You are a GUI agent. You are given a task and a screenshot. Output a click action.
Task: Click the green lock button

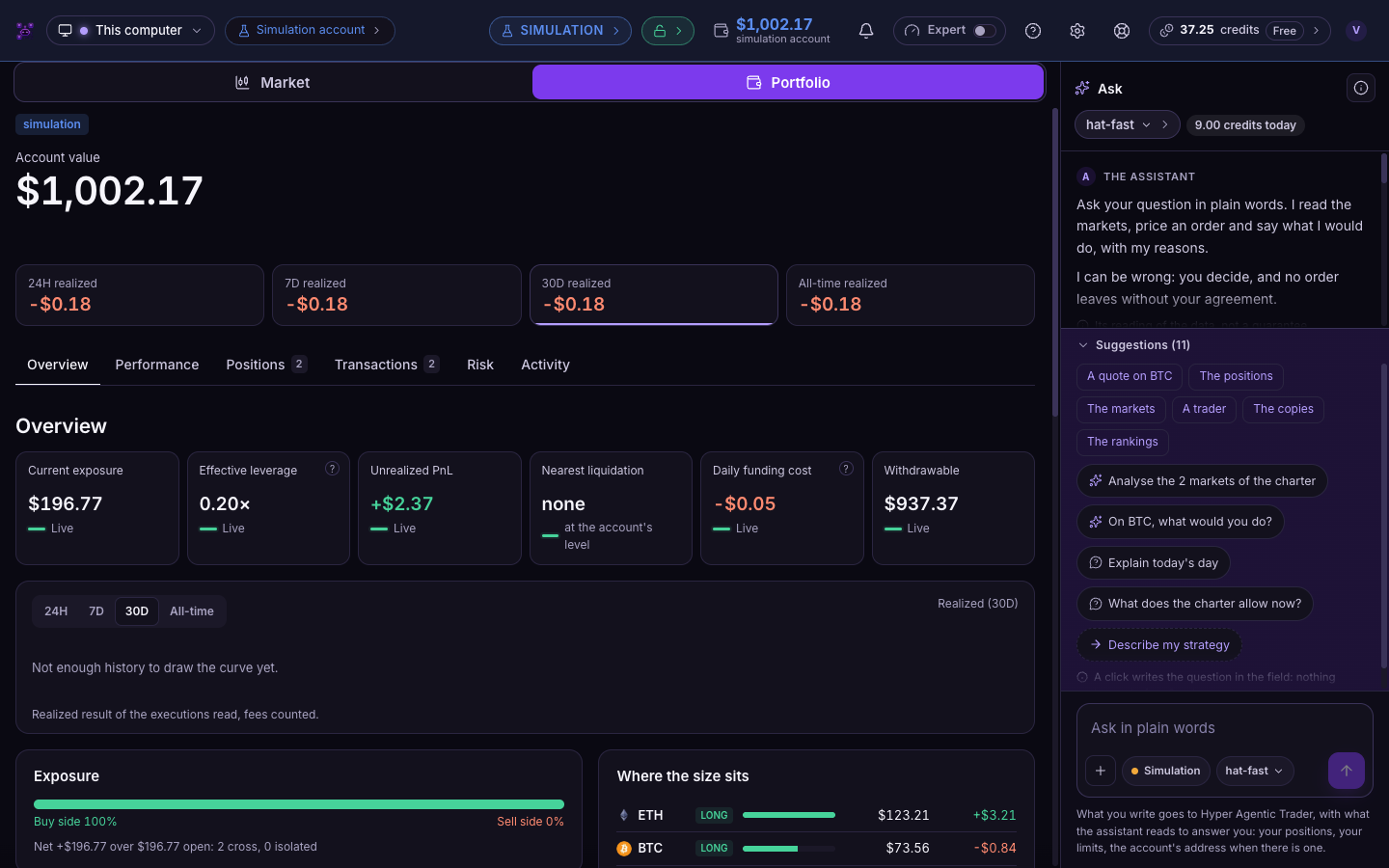point(667,31)
